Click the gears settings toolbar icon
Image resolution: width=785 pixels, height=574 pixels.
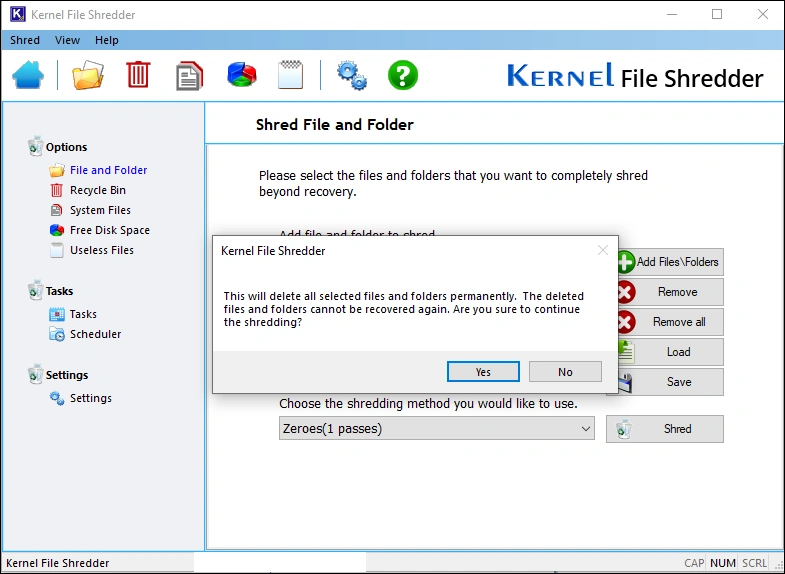click(351, 75)
